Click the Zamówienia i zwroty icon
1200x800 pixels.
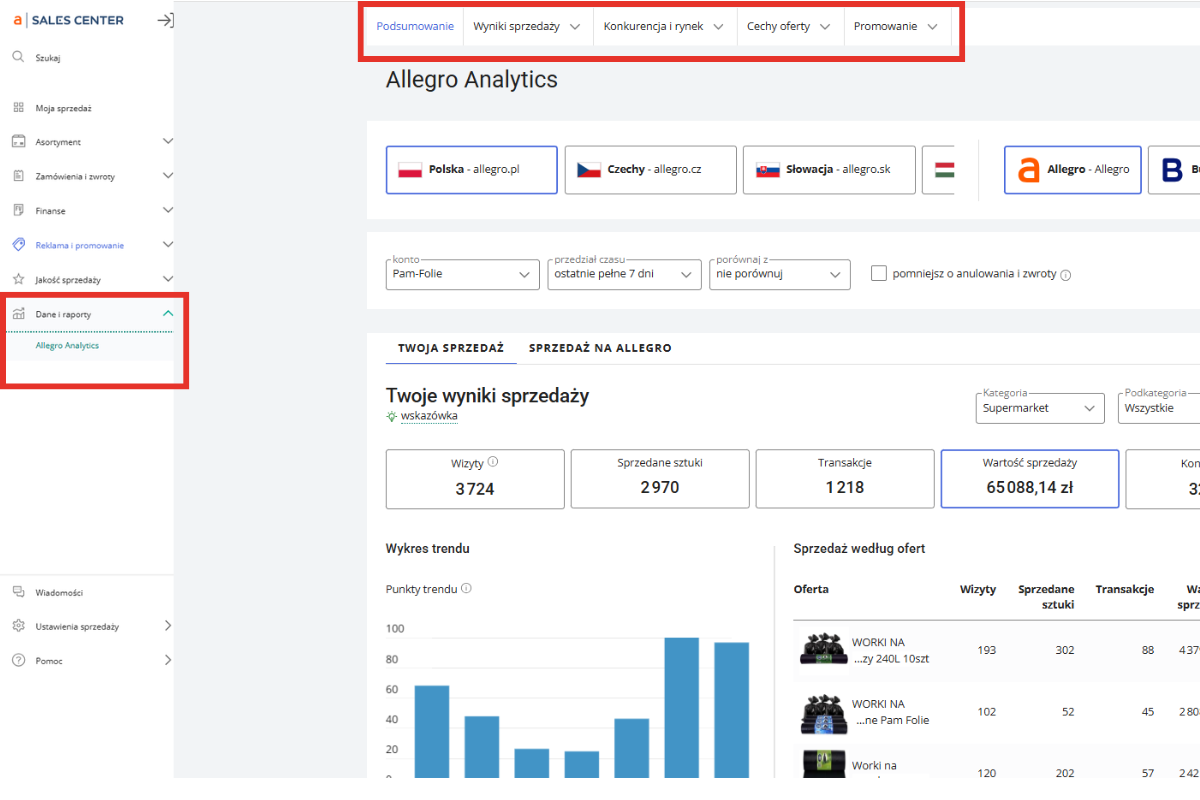coord(18,176)
